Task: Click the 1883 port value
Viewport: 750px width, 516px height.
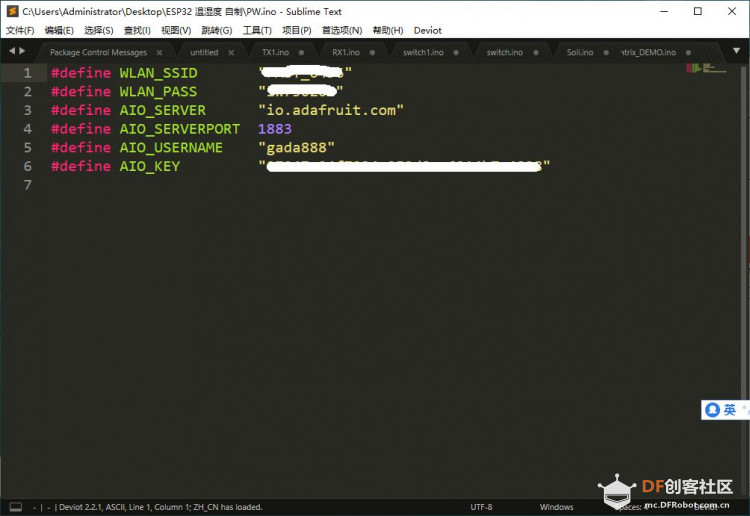Action: point(275,129)
